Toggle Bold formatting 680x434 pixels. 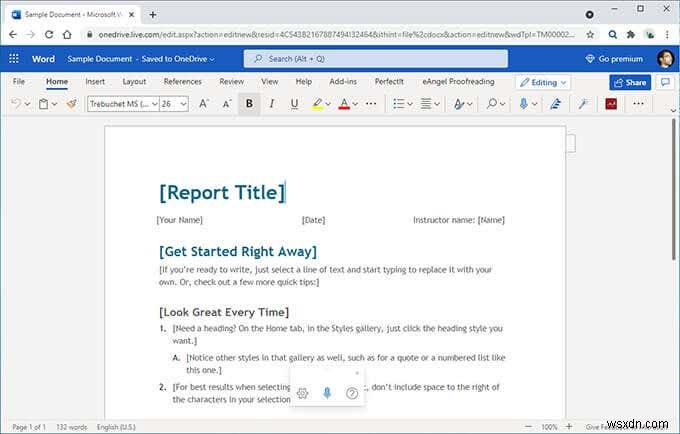coord(249,104)
